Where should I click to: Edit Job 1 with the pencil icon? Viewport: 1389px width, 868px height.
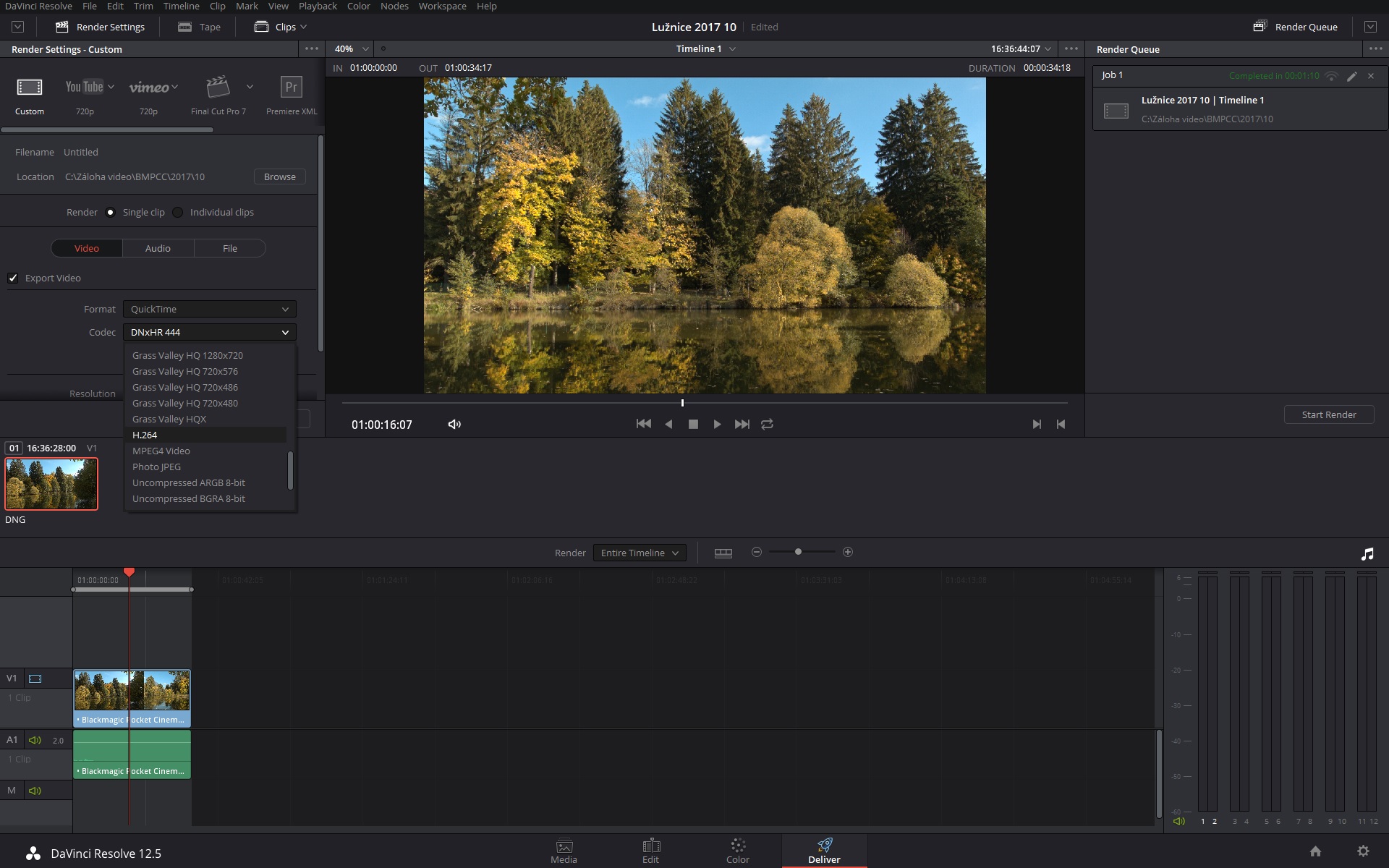click(x=1351, y=76)
